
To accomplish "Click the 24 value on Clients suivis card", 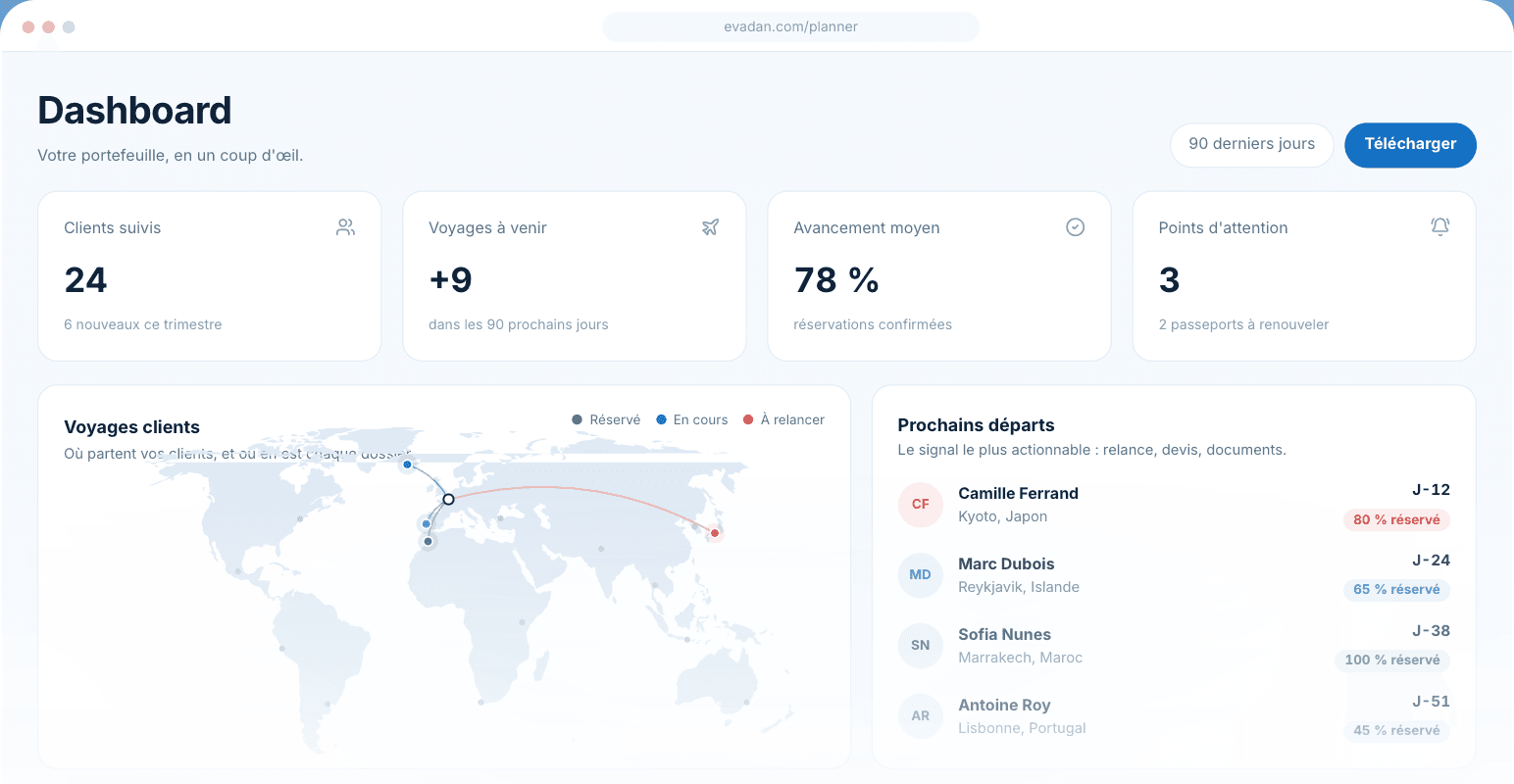I will [85, 280].
